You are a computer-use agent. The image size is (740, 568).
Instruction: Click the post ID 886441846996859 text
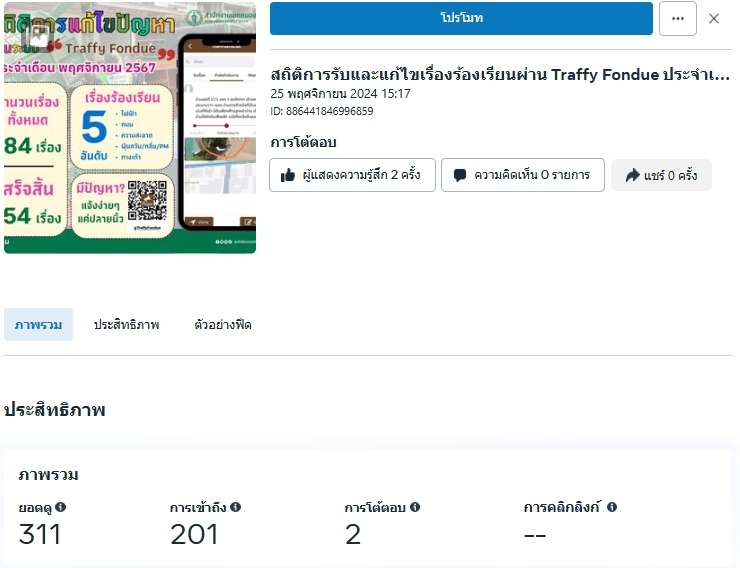coord(322,111)
